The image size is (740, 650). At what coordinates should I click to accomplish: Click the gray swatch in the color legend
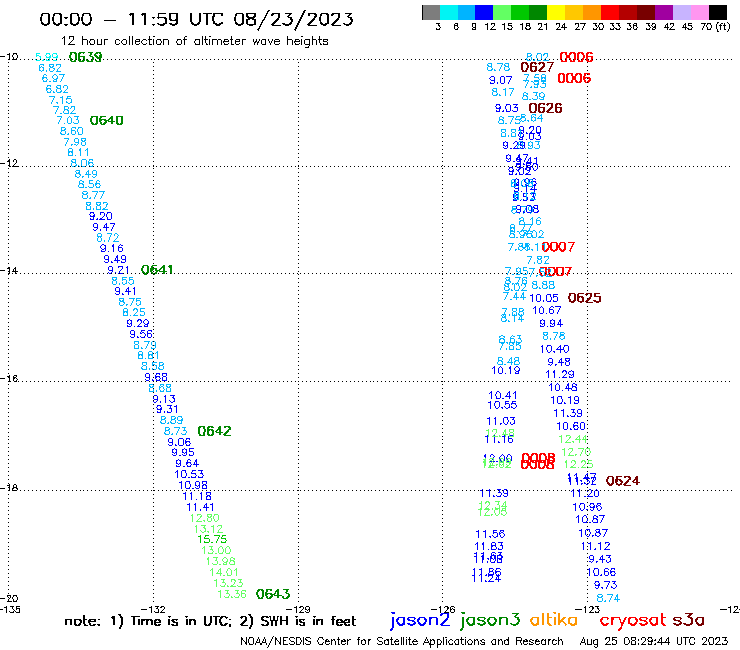click(x=431, y=12)
